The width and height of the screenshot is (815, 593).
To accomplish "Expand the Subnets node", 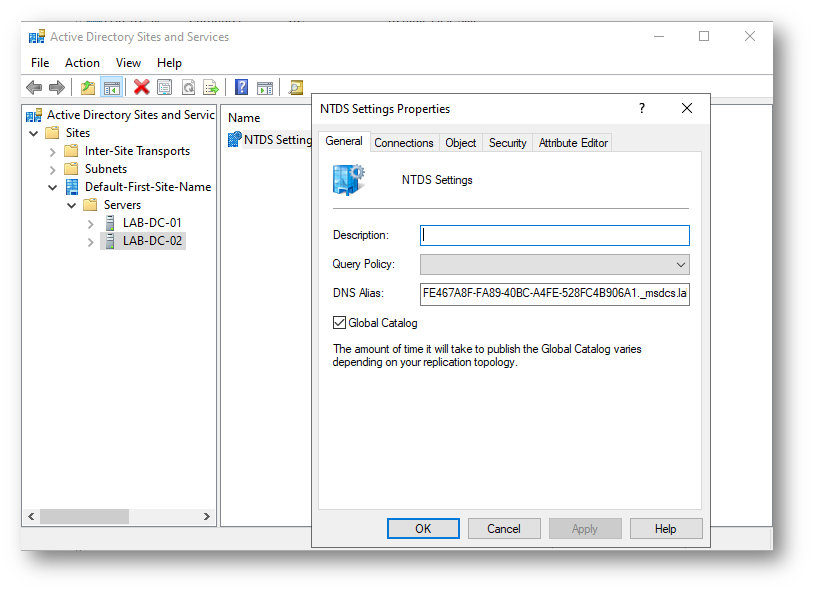I will coord(52,169).
